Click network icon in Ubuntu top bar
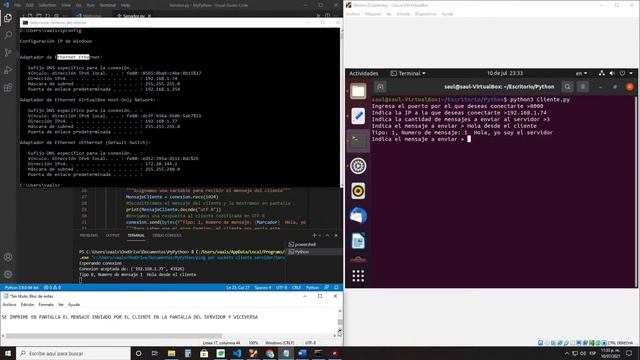The width and height of the screenshot is (640, 360). coord(602,73)
